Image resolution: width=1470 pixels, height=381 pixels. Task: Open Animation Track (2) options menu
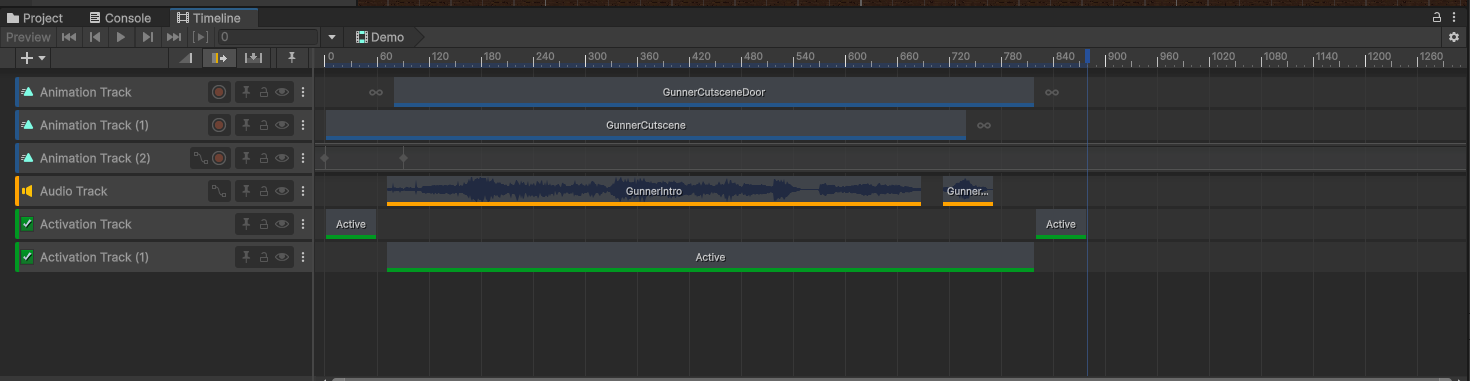pos(303,158)
